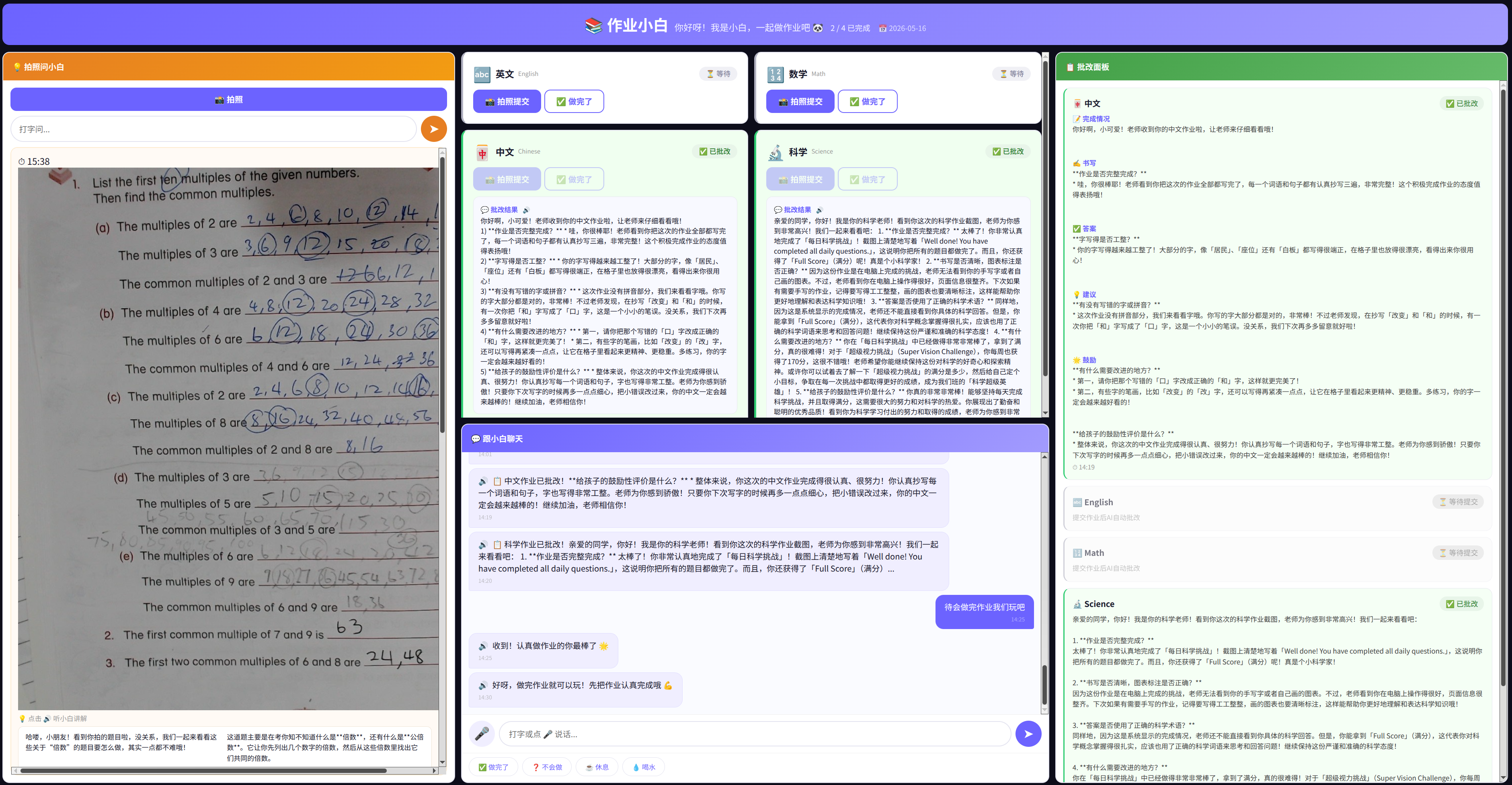
Task: Click the 已批改 badge on the Science card
Action: pyautogui.click(x=1008, y=152)
